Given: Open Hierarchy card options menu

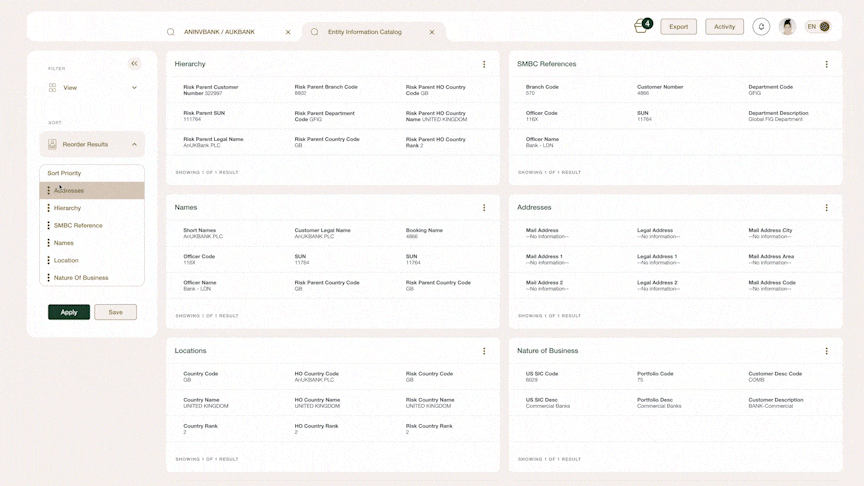Looking at the screenshot, I should (x=484, y=64).
